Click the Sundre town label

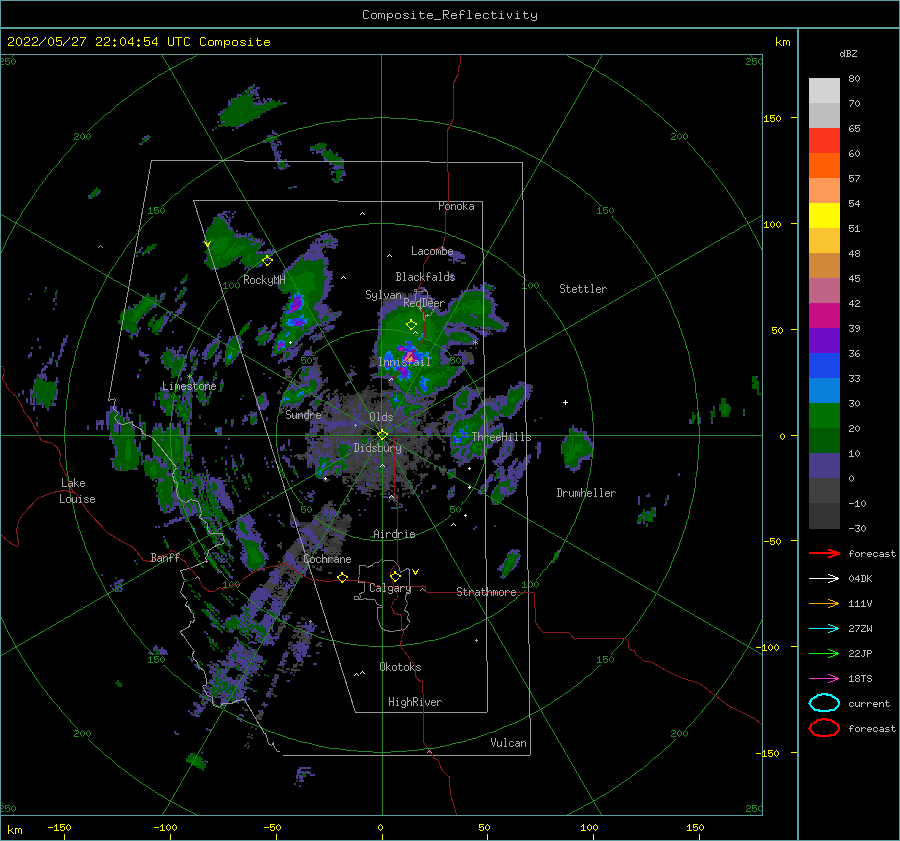(x=303, y=415)
